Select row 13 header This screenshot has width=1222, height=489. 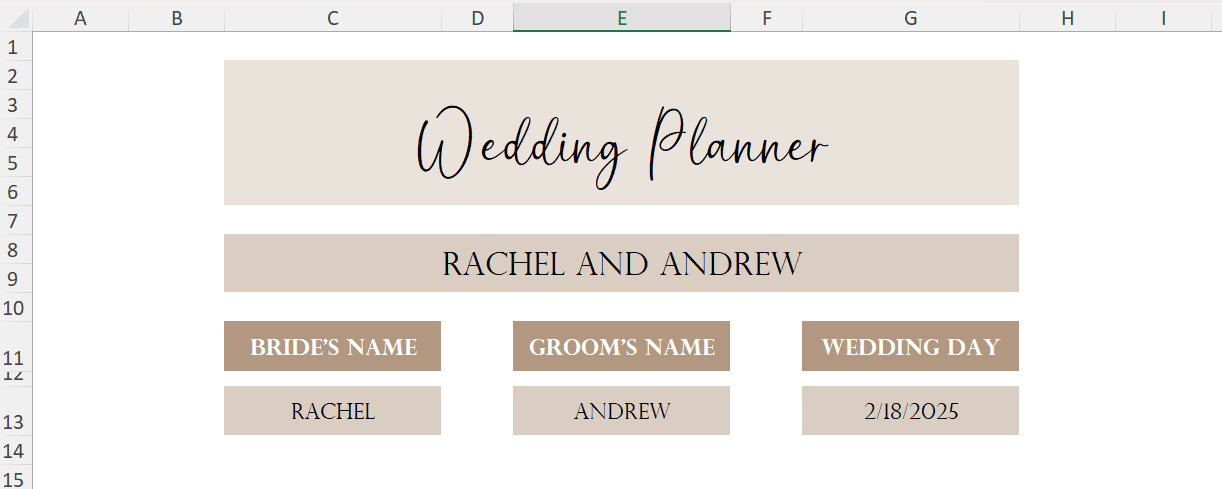(x=14, y=421)
